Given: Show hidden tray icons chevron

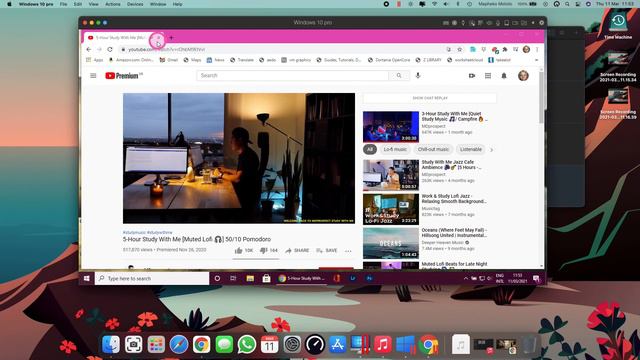Looking at the screenshot, I should coord(465,278).
